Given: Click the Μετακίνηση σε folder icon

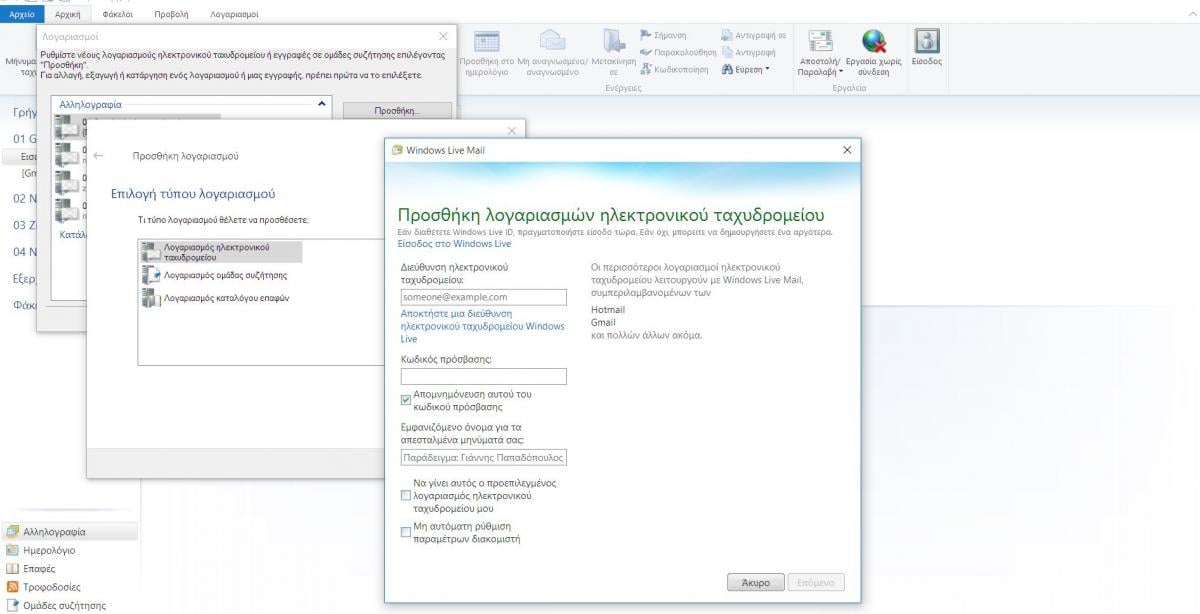Looking at the screenshot, I should [x=614, y=42].
